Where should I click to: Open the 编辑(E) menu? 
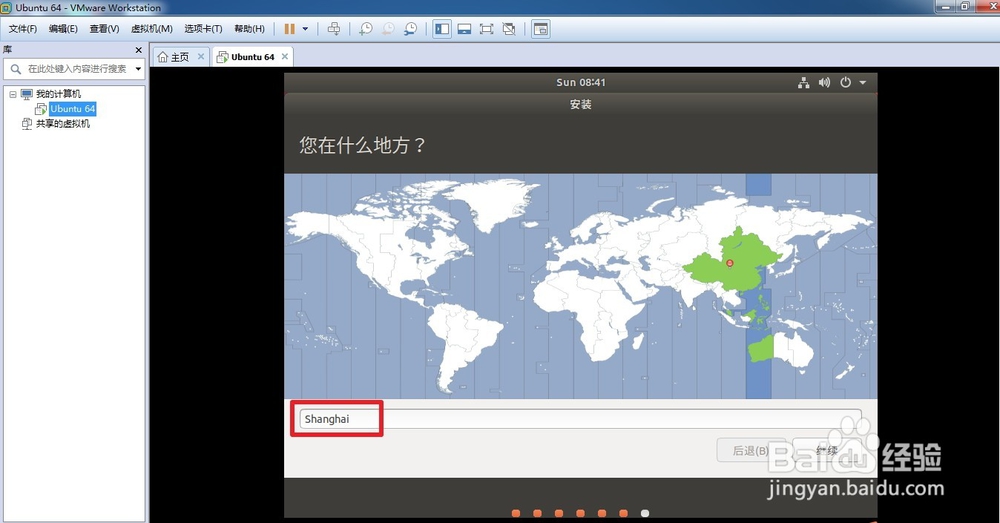coord(63,29)
